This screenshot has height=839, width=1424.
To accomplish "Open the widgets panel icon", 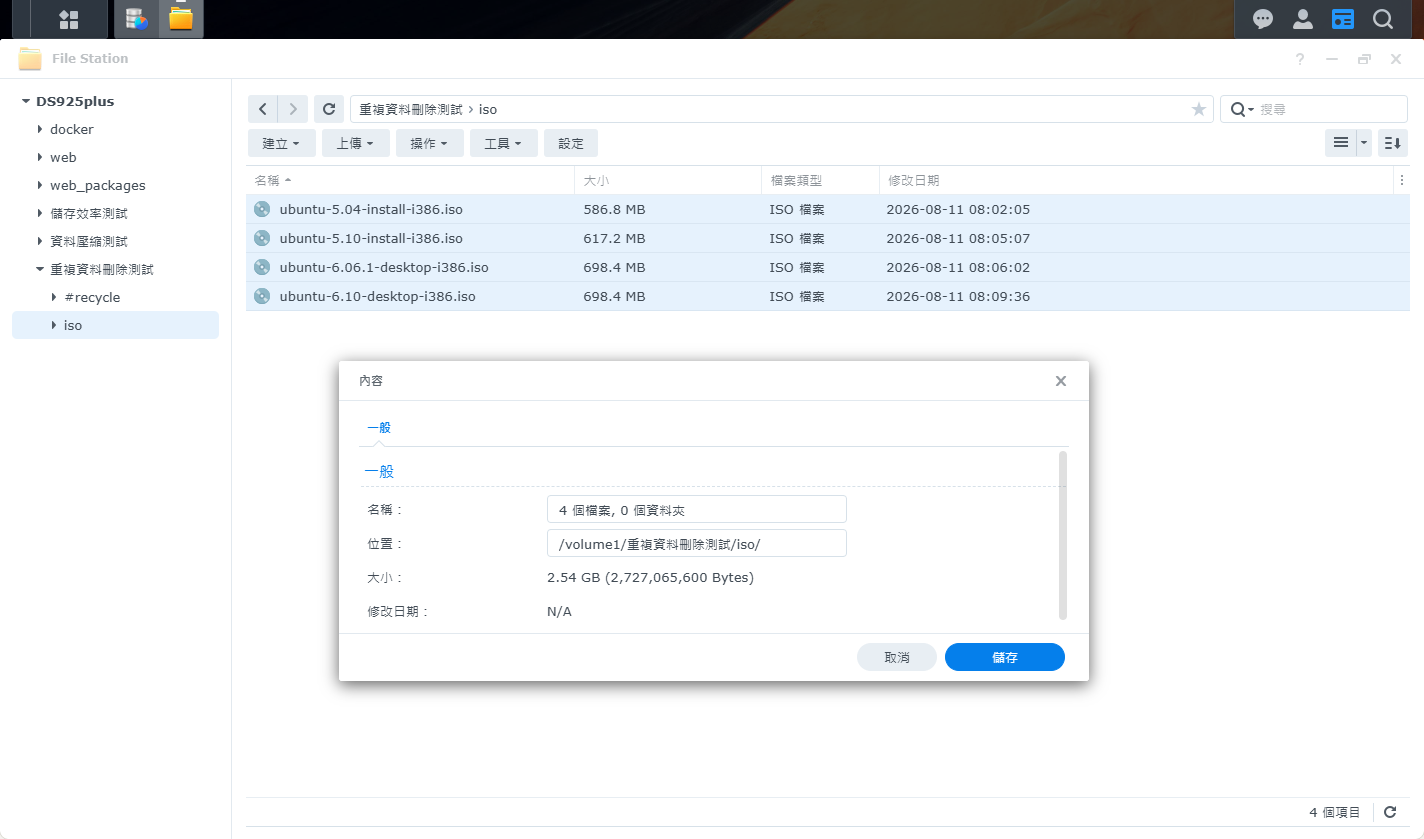I will pos(1343,19).
